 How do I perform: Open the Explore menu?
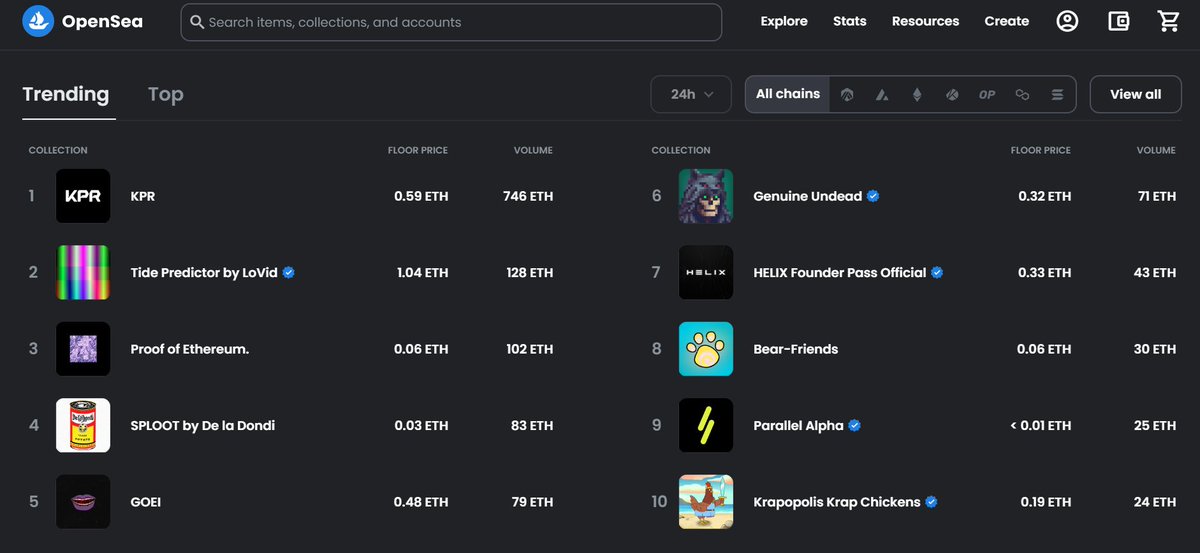pos(784,21)
